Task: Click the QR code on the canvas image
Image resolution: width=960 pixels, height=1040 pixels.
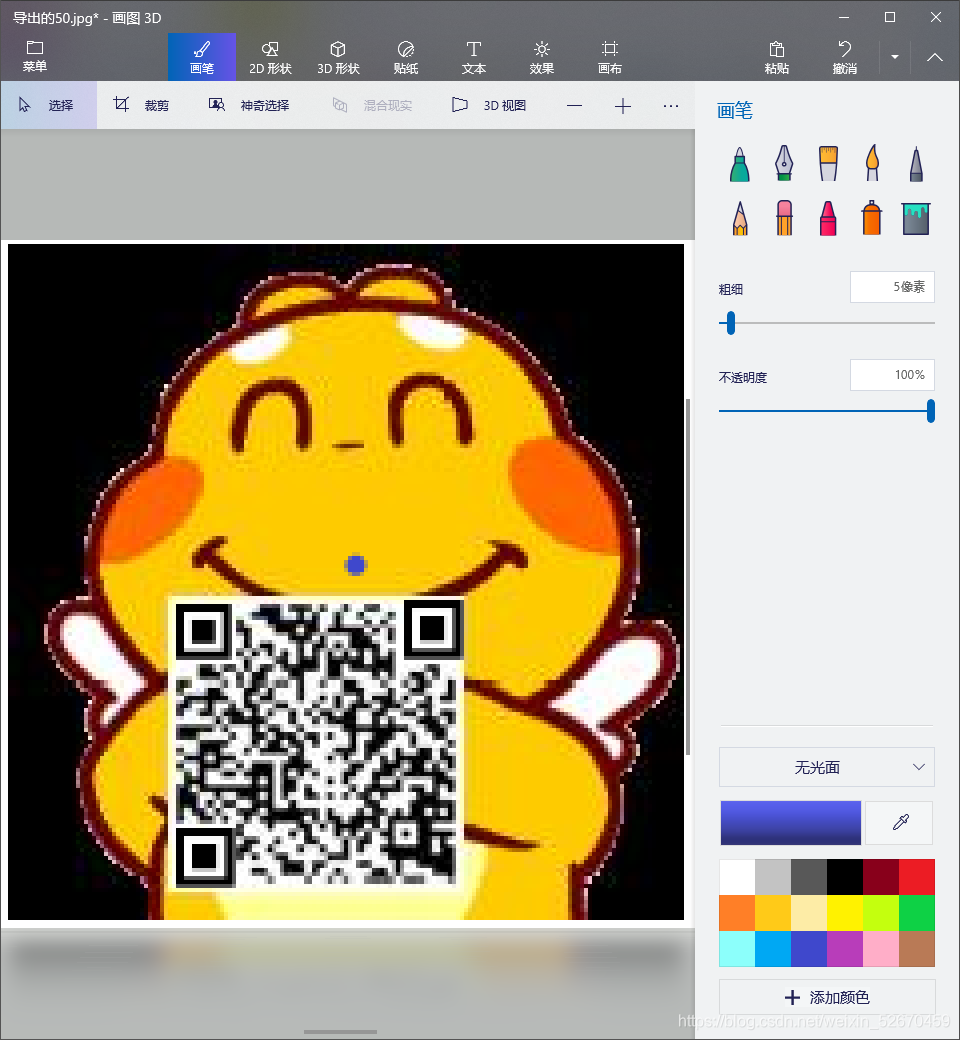Action: click(316, 742)
